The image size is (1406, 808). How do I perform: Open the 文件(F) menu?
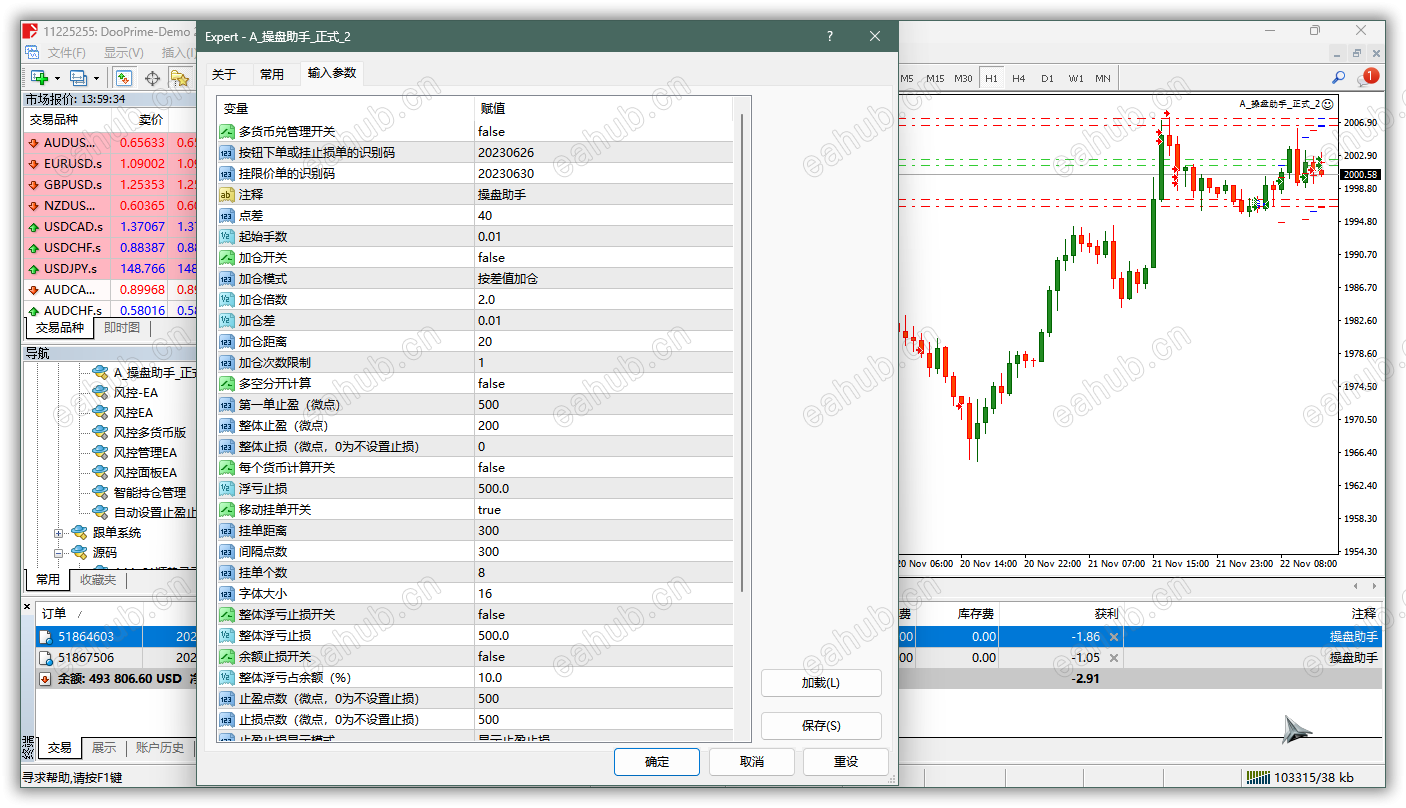pos(66,53)
